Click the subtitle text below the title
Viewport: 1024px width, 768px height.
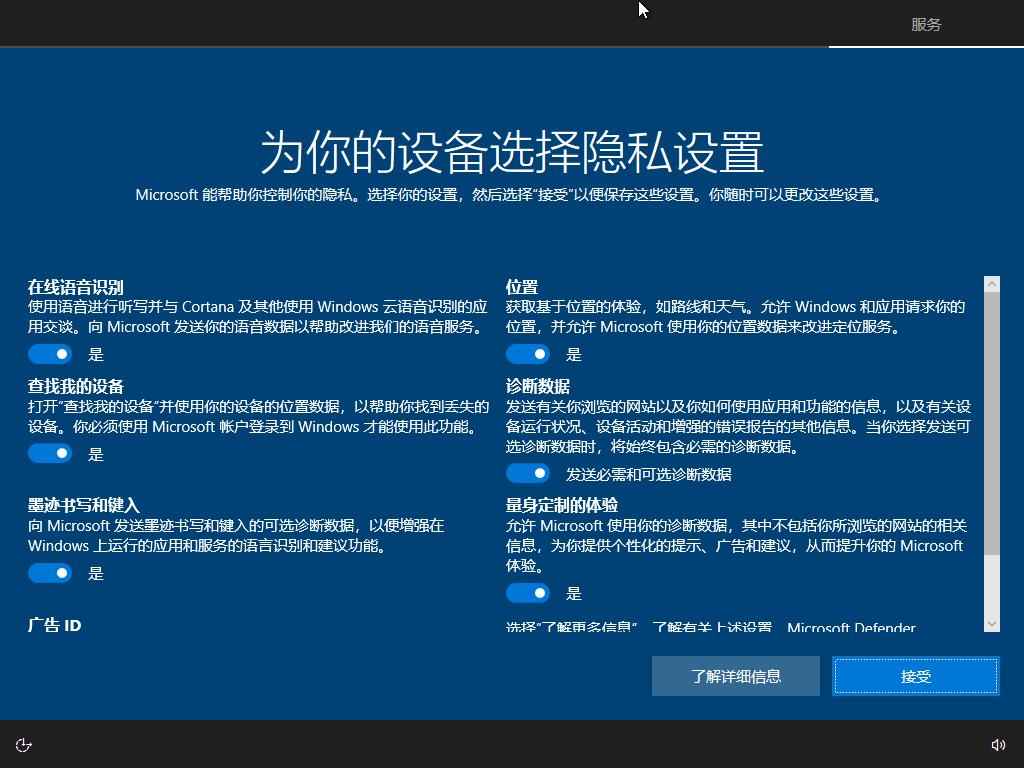click(511, 195)
